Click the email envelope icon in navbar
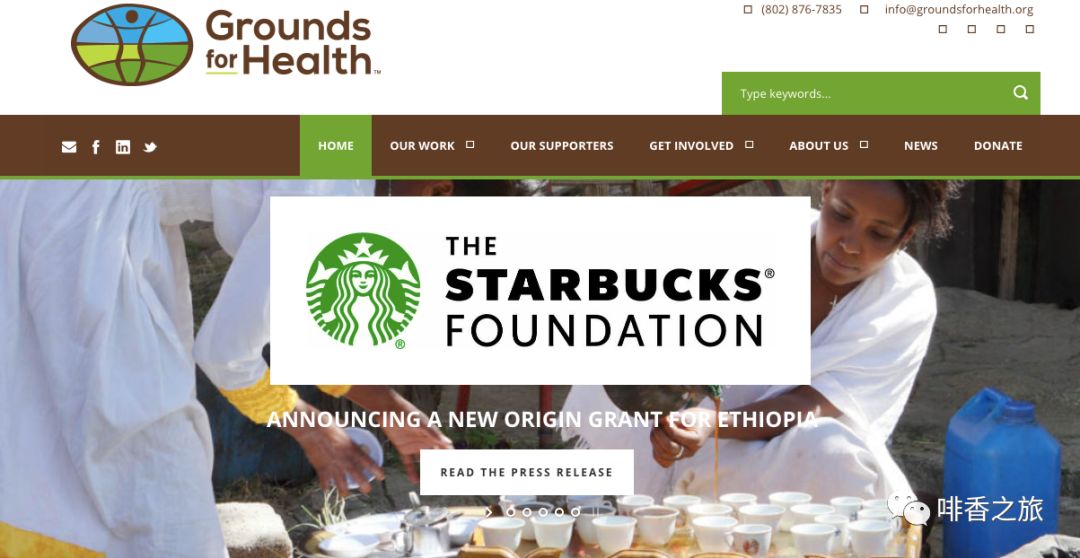1080x558 pixels. (x=69, y=147)
